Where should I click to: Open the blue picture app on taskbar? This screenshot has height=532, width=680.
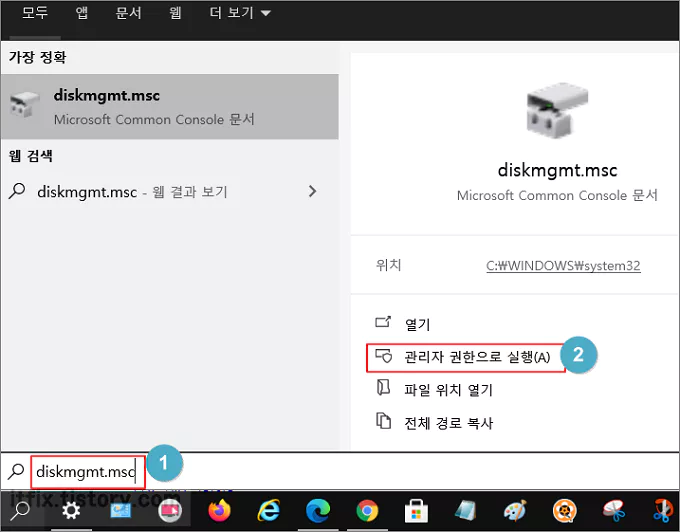(x=120, y=511)
